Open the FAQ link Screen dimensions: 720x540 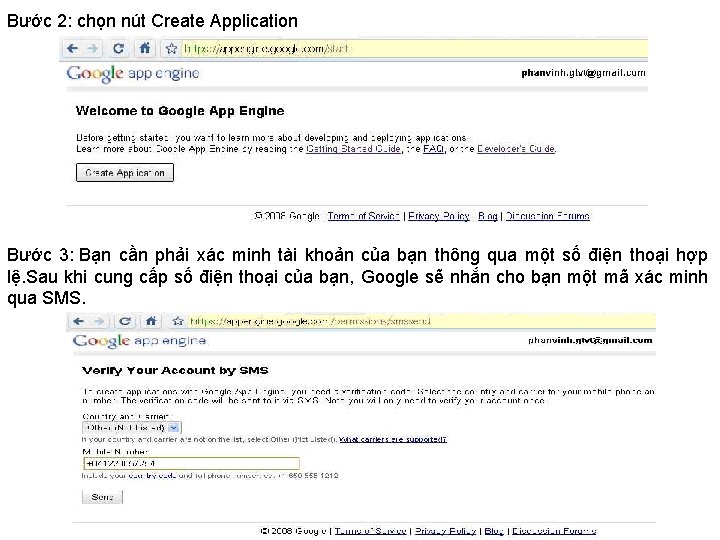tap(433, 149)
